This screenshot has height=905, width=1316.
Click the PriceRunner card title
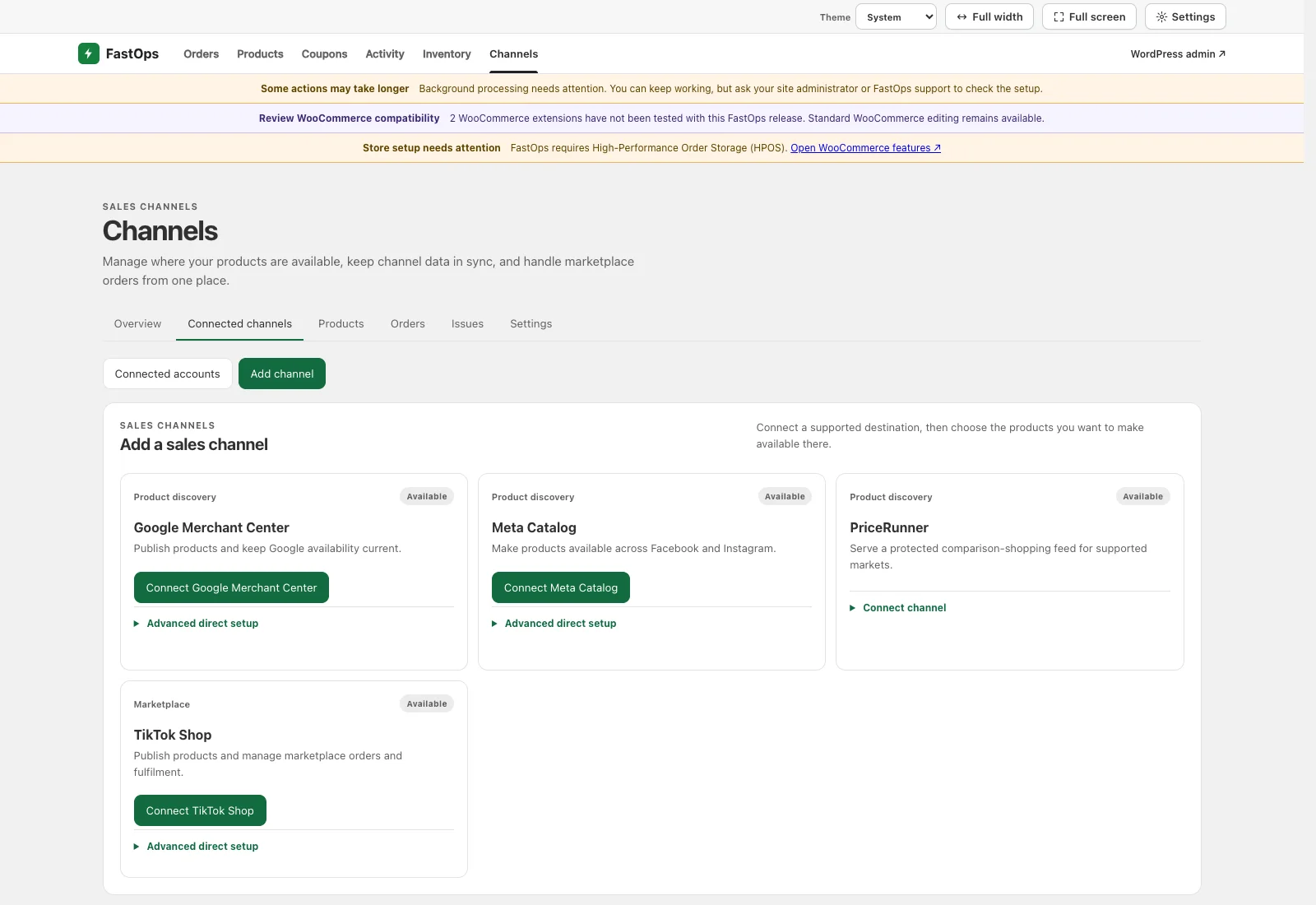point(889,527)
